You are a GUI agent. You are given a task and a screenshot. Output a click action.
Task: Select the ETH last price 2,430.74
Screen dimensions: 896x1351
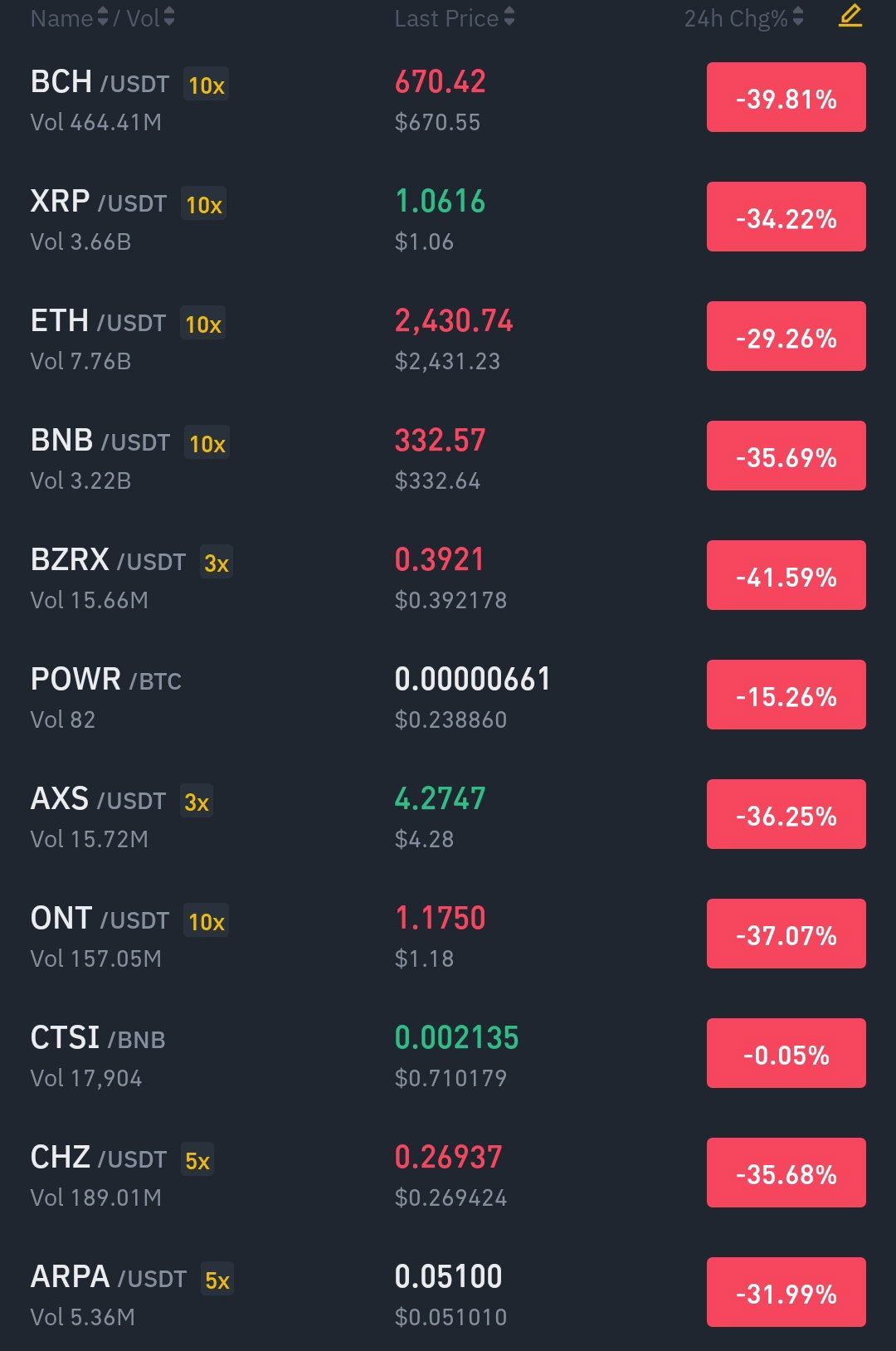coord(454,320)
